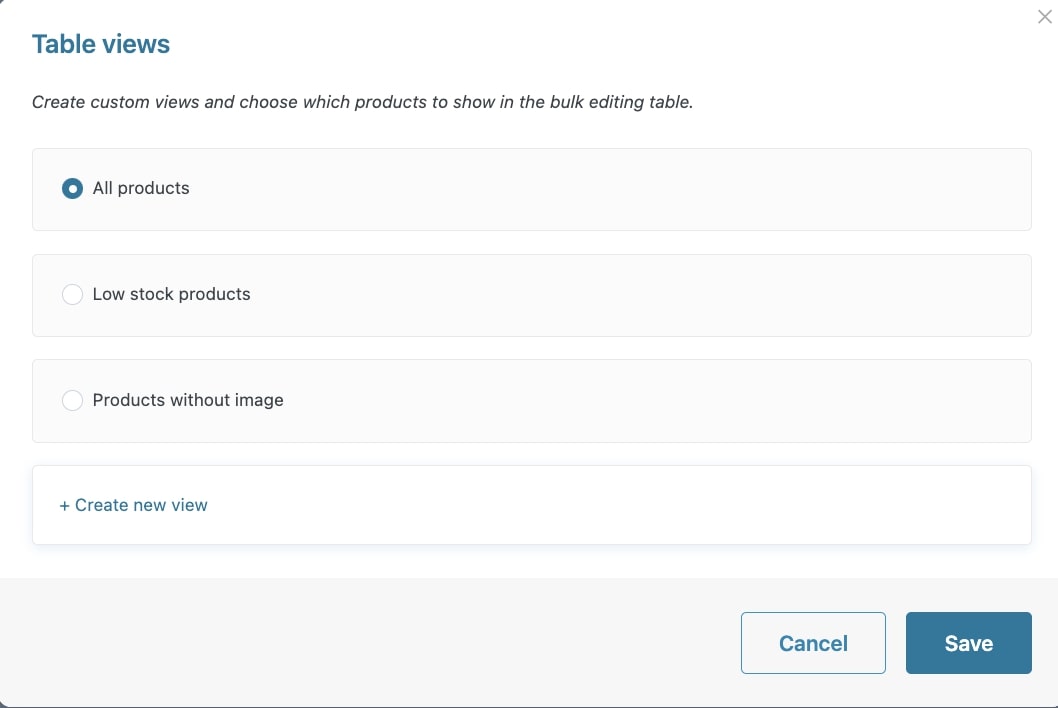Enable the Products without image radio option
The image size is (1058, 708).
pyautogui.click(x=72, y=401)
